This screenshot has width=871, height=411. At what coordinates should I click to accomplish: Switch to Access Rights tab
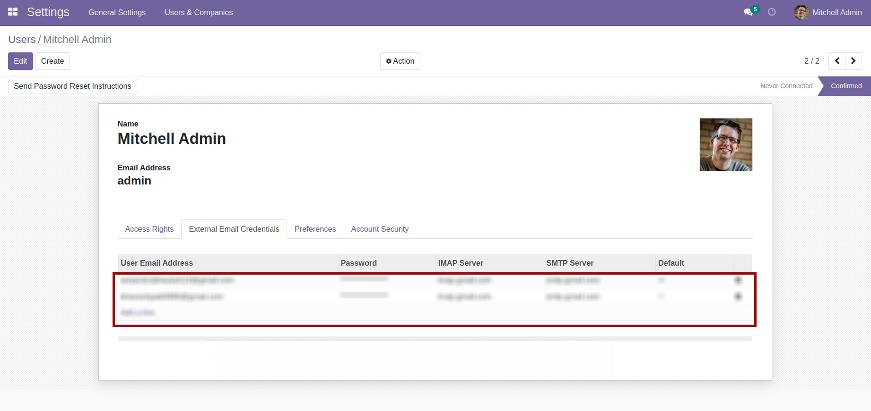pos(149,229)
